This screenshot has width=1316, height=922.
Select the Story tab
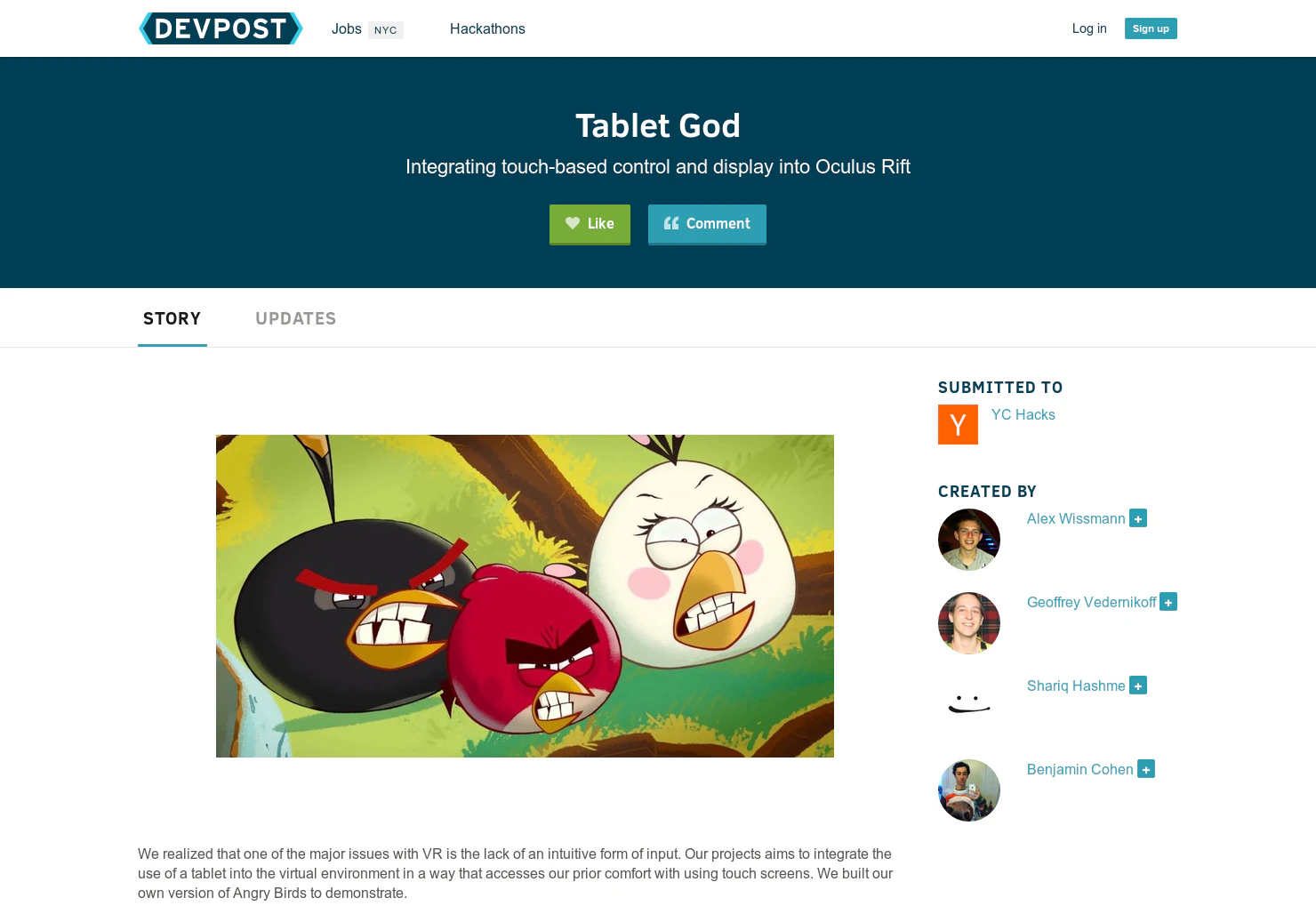(x=173, y=318)
